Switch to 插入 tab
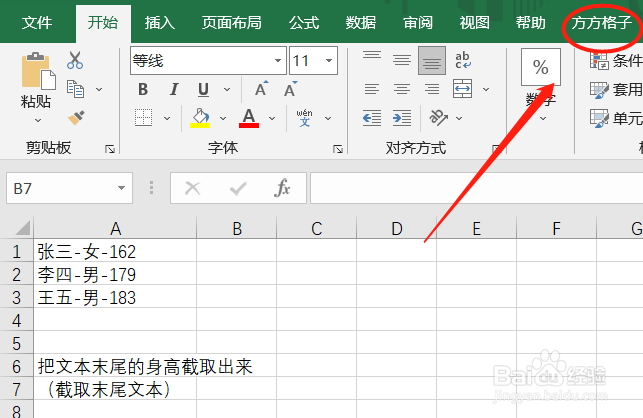This screenshot has height=418, width=643. click(x=160, y=23)
